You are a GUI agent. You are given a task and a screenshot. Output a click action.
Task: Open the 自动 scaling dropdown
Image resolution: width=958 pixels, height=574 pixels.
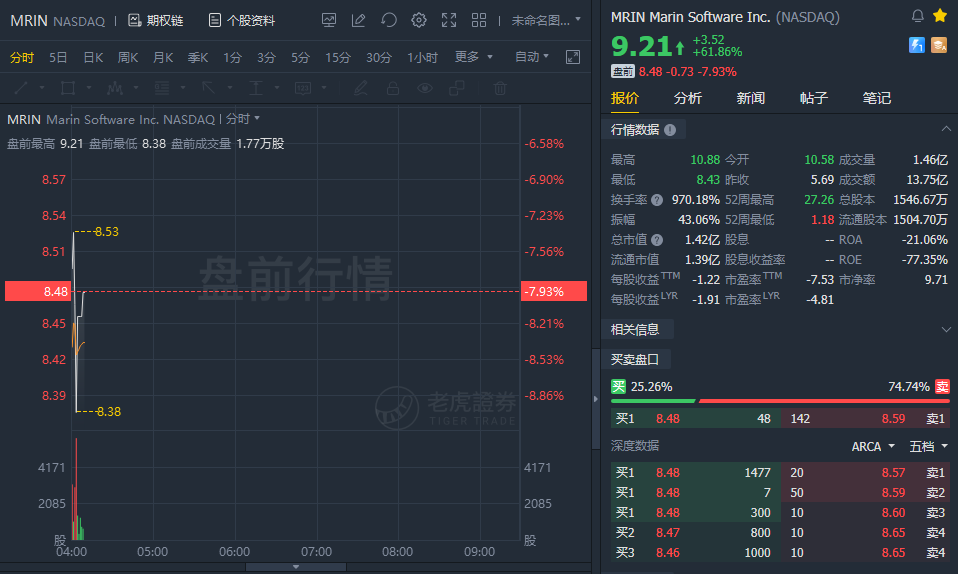pos(532,57)
